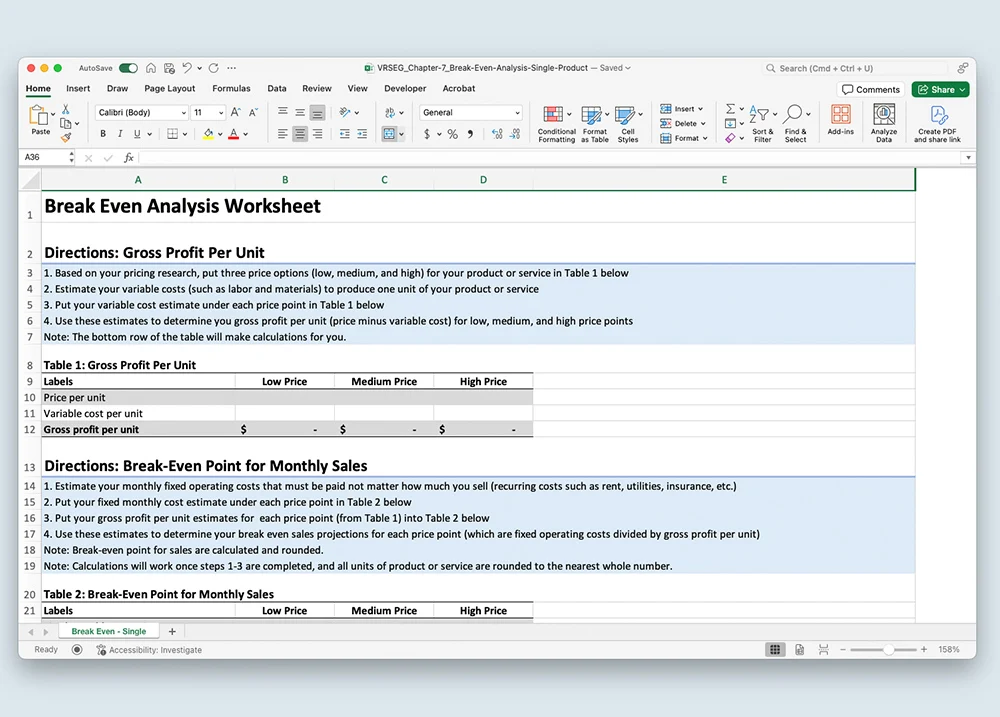
Task: Click the Increase Indent icon
Action: point(362,134)
